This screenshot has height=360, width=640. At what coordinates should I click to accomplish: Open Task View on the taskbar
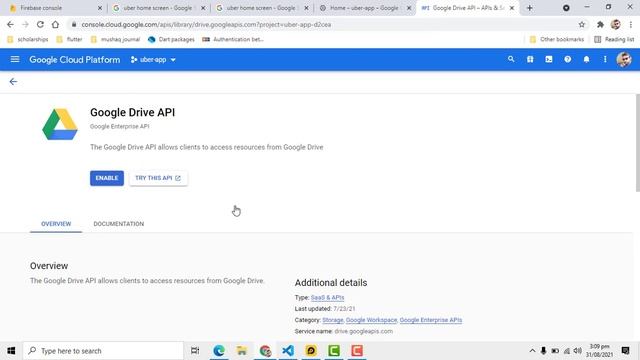195,351
